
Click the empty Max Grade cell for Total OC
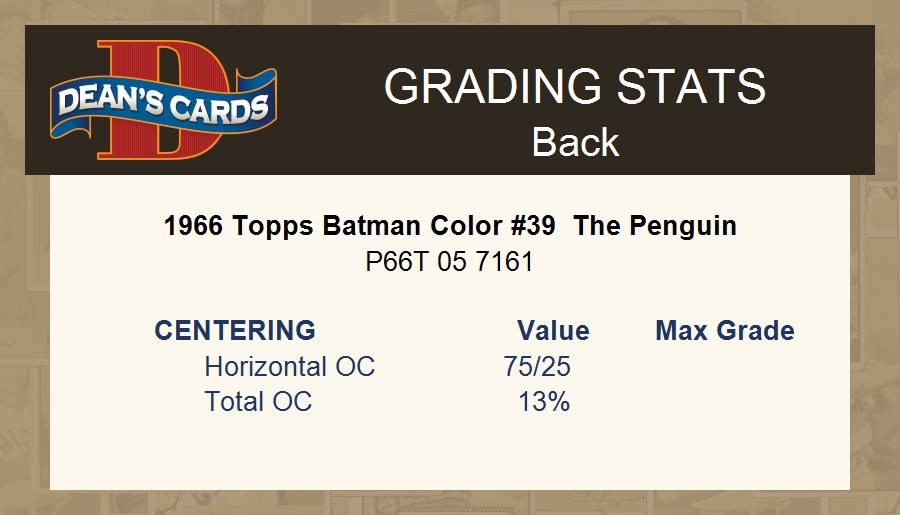725,402
